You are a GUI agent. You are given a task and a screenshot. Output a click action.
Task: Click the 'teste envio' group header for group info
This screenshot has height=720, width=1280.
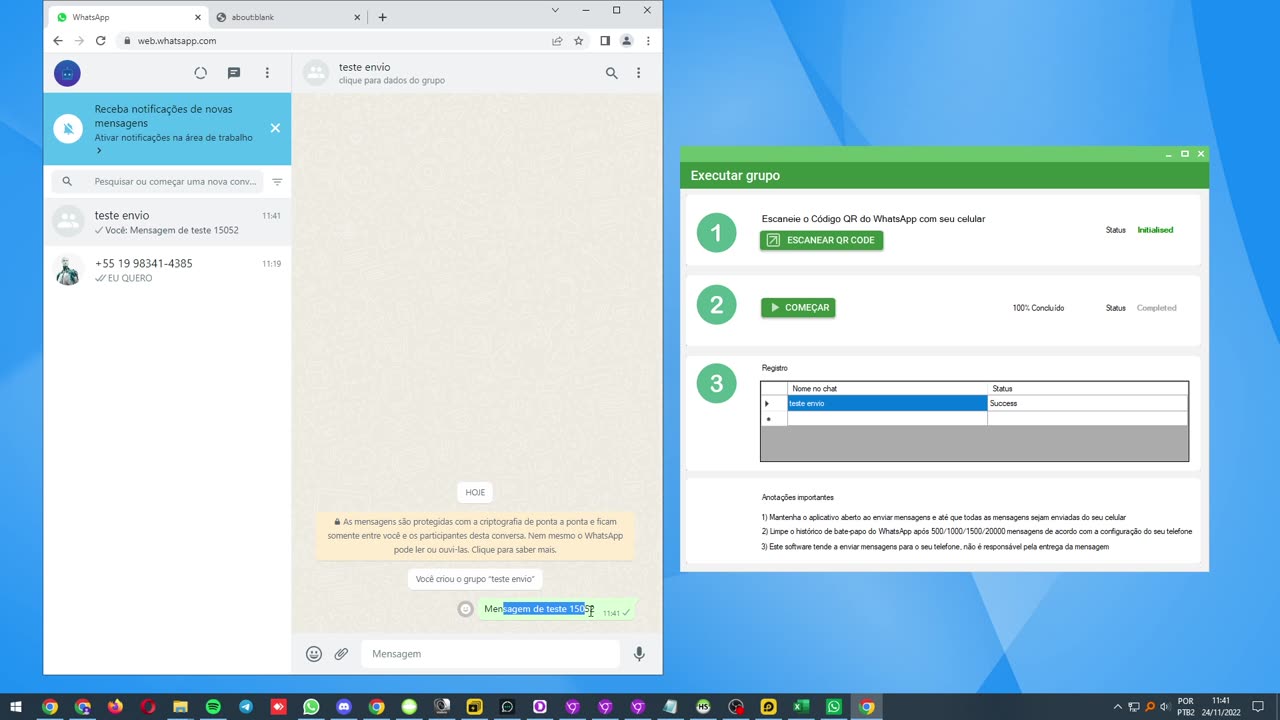[x=391, y=73]
